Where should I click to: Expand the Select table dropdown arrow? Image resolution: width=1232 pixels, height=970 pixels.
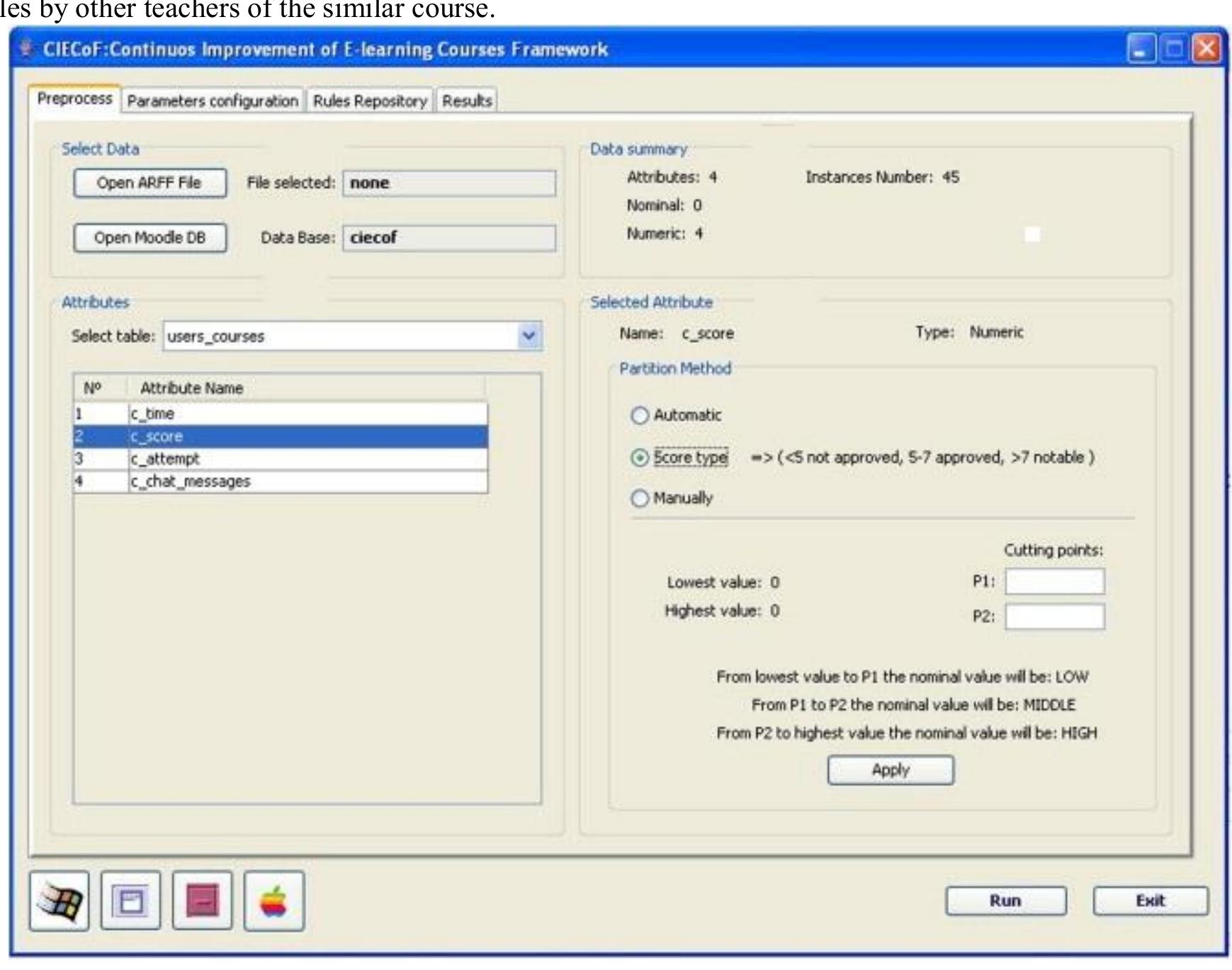coord(529,336)
